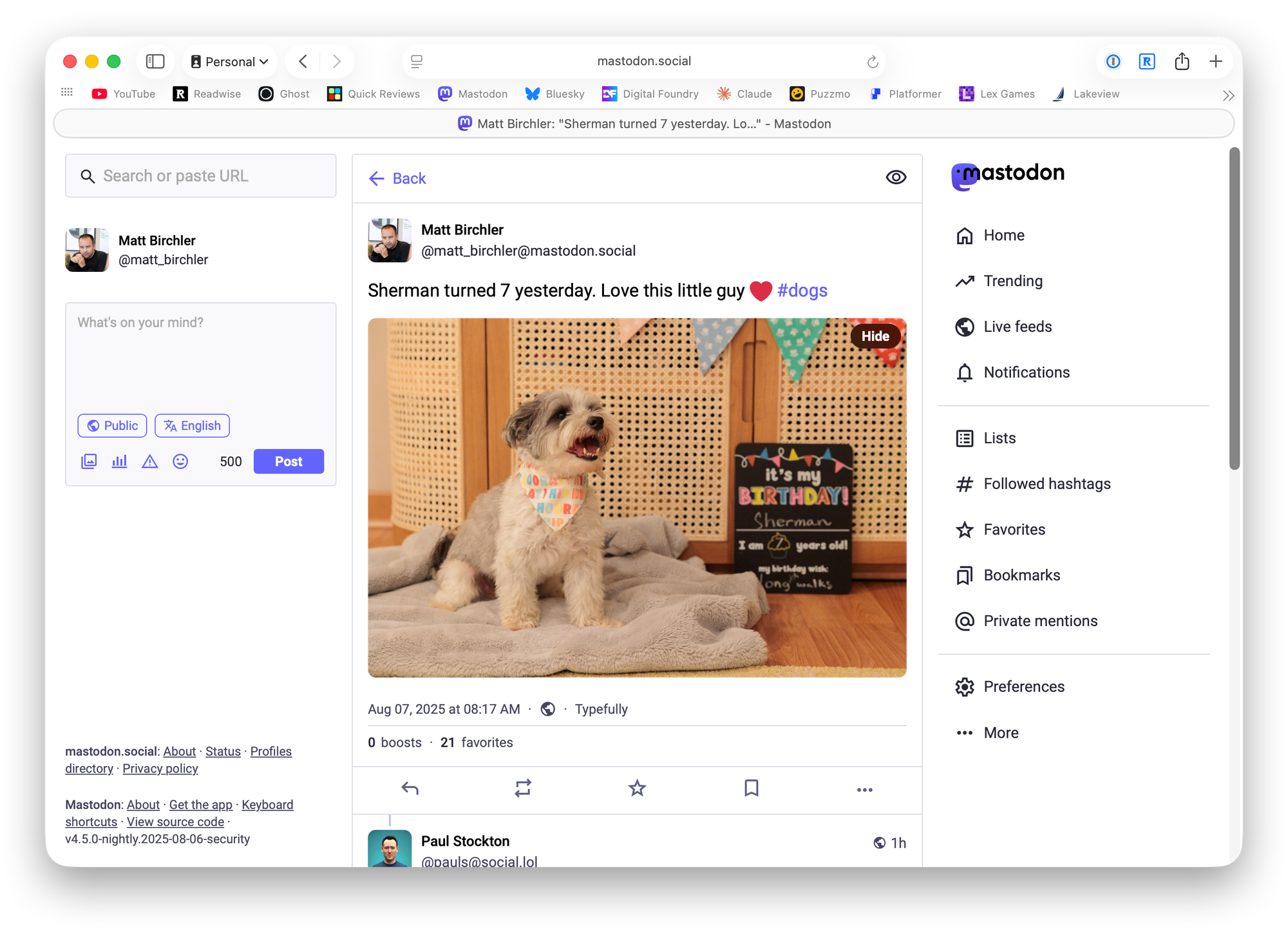Image resolution: width=1288 pixels, height=938 pixels.
Task: Expand the Personal profile dropdown
Action: click(x=230, y=62)
